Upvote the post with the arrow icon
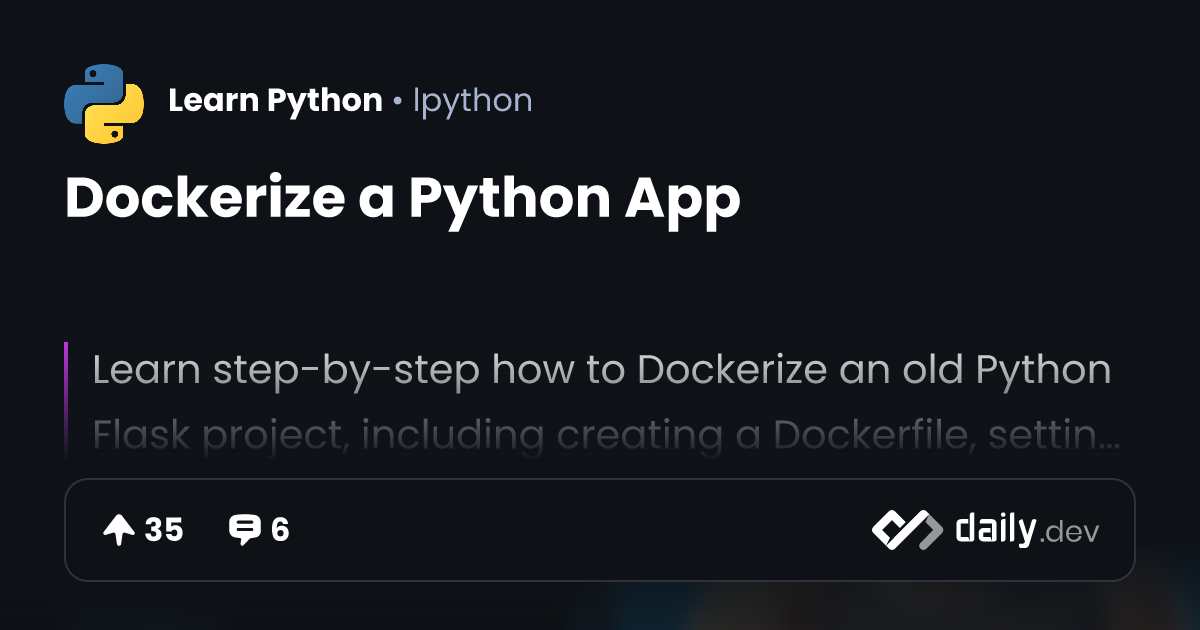1200x630 pixels. (118, 530)
